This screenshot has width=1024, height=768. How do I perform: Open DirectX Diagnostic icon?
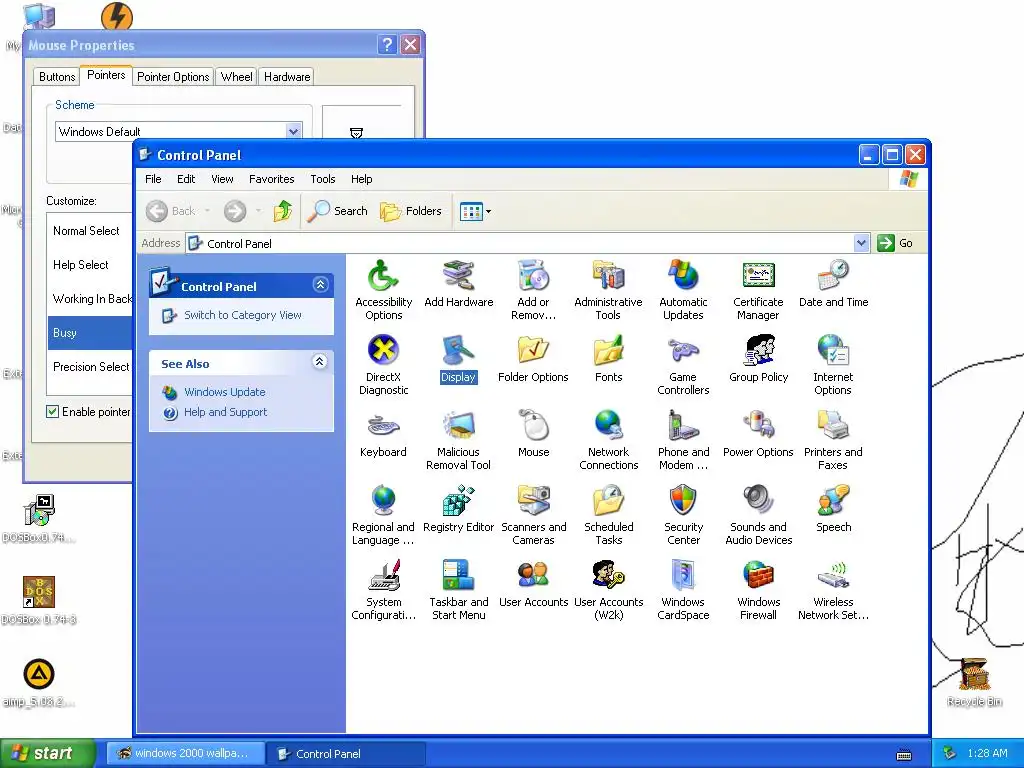tap(383, 365)
